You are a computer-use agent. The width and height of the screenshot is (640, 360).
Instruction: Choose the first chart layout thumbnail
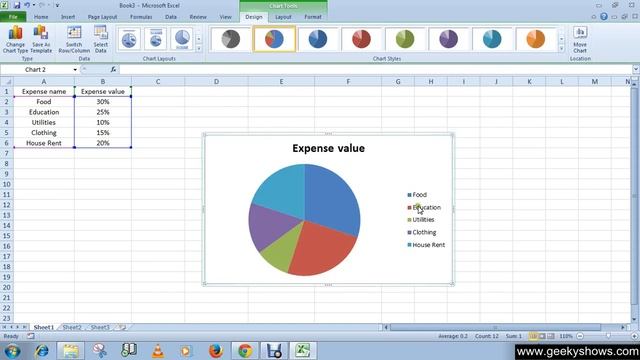129,39
